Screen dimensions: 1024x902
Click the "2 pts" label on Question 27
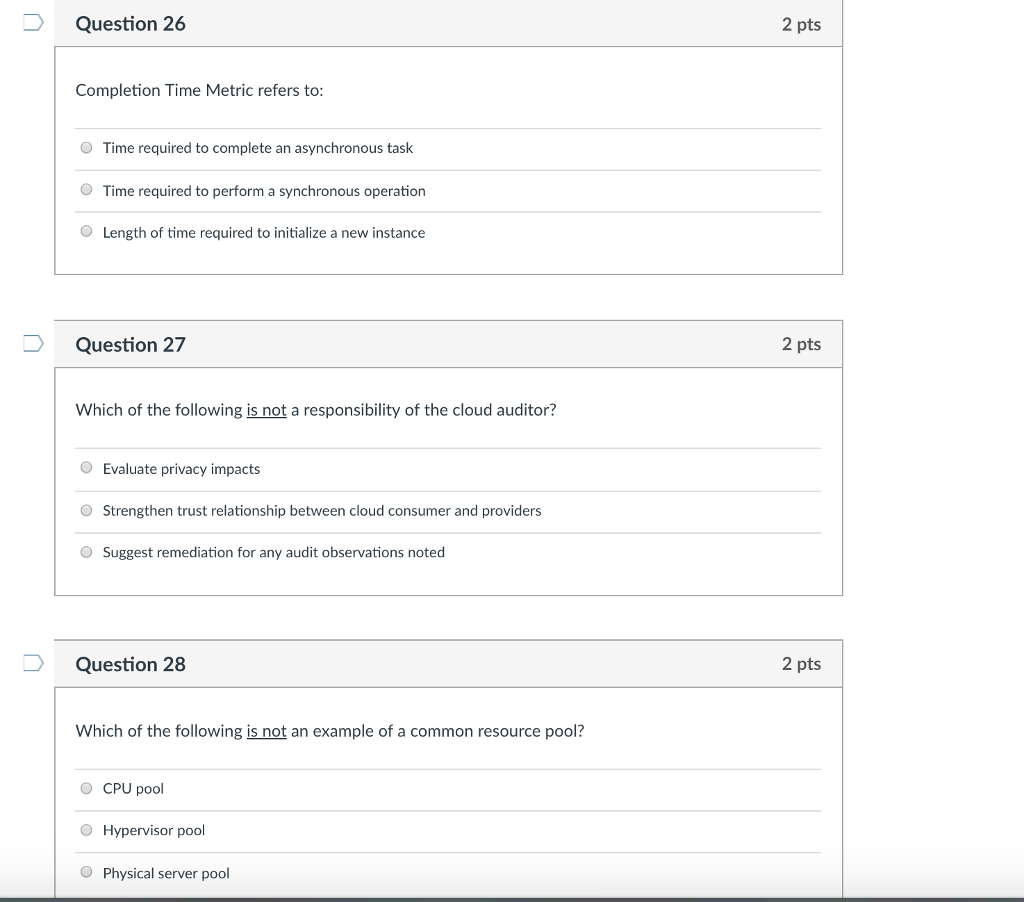point(801,344)
